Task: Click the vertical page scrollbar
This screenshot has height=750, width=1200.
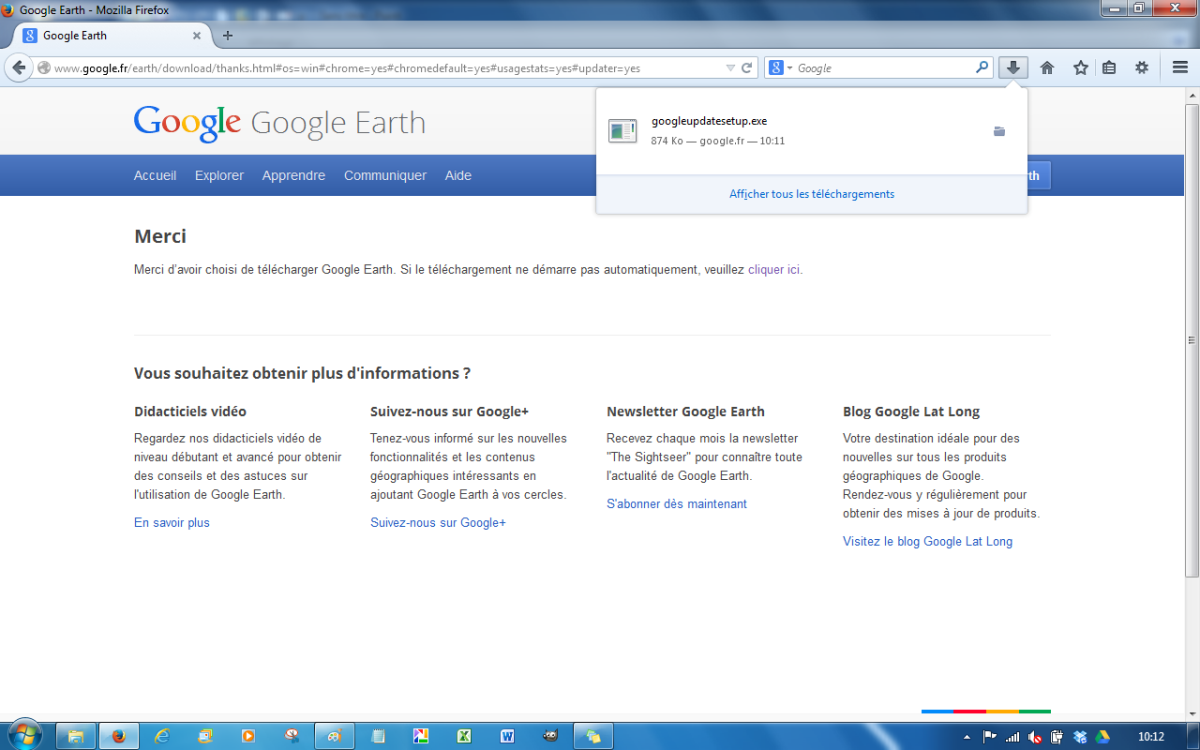Action: (1191, 340)
